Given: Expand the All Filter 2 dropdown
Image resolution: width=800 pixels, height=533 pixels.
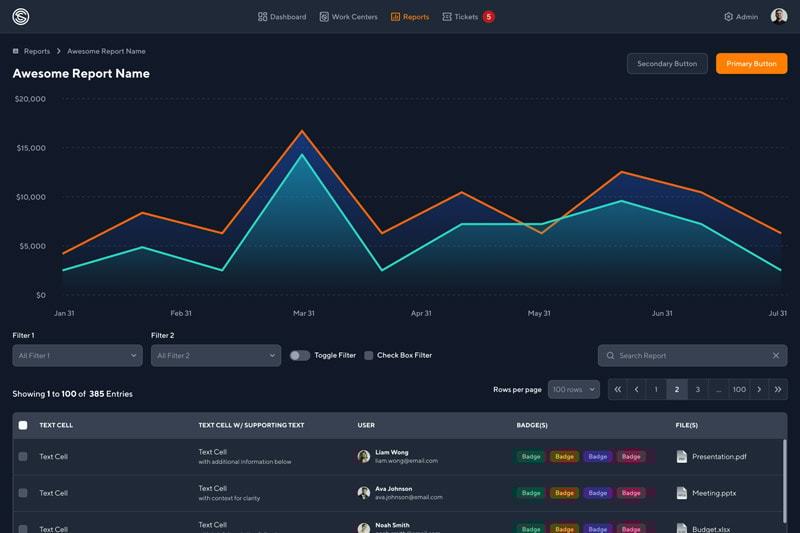Looking at the screenshot, I should click(x=215, y=356).
